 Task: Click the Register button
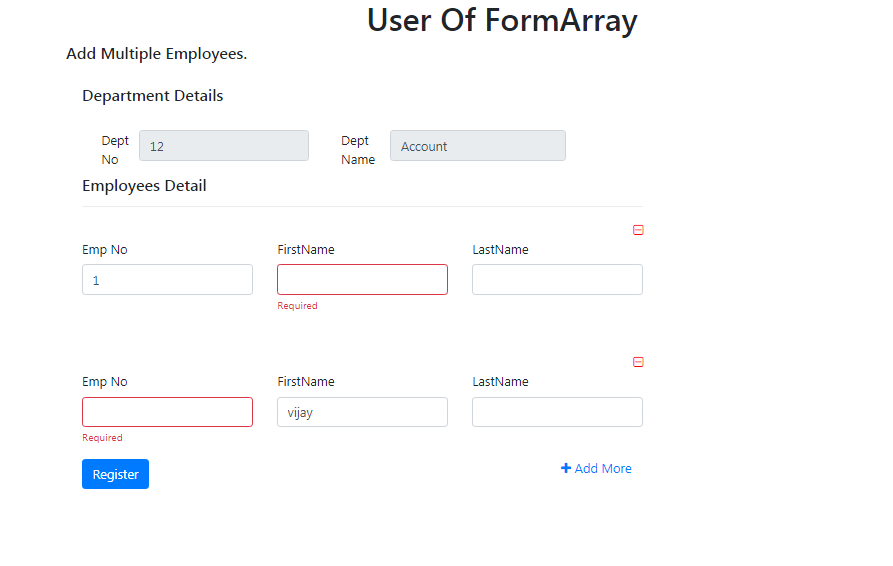click(x=116, y=474)
